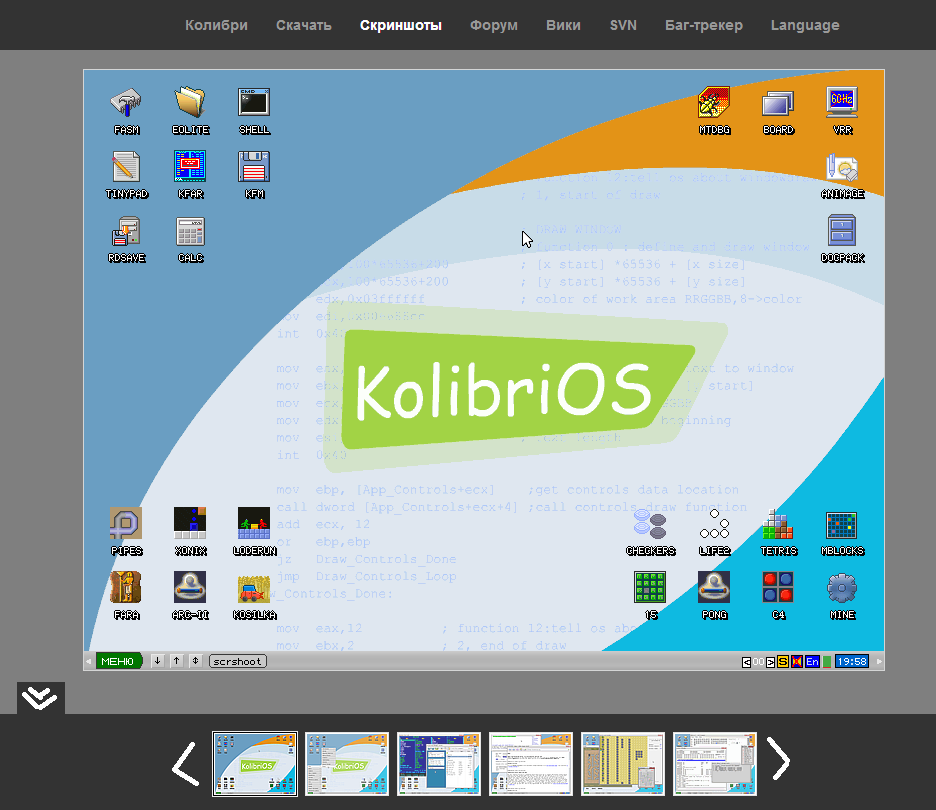Open the Скачать menu item
This screenshot has width=936, height=810.
pyautogui.click(x=303, y=25)
